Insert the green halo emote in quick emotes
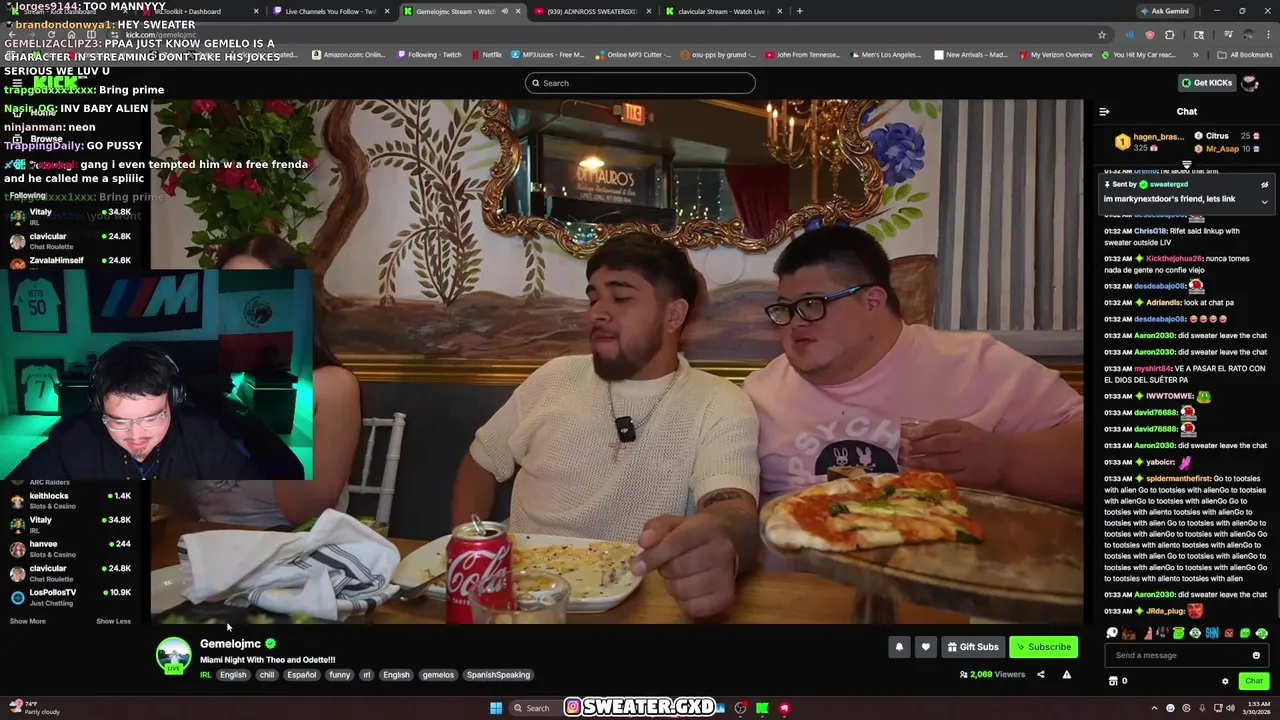Screen dimensions: 1280x720 point(1178,633)
